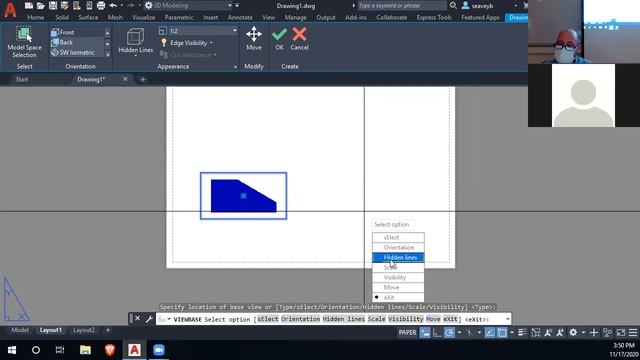Click the Plot printer icon
This screenshot has width=640, height=360.
pos(101,6)
